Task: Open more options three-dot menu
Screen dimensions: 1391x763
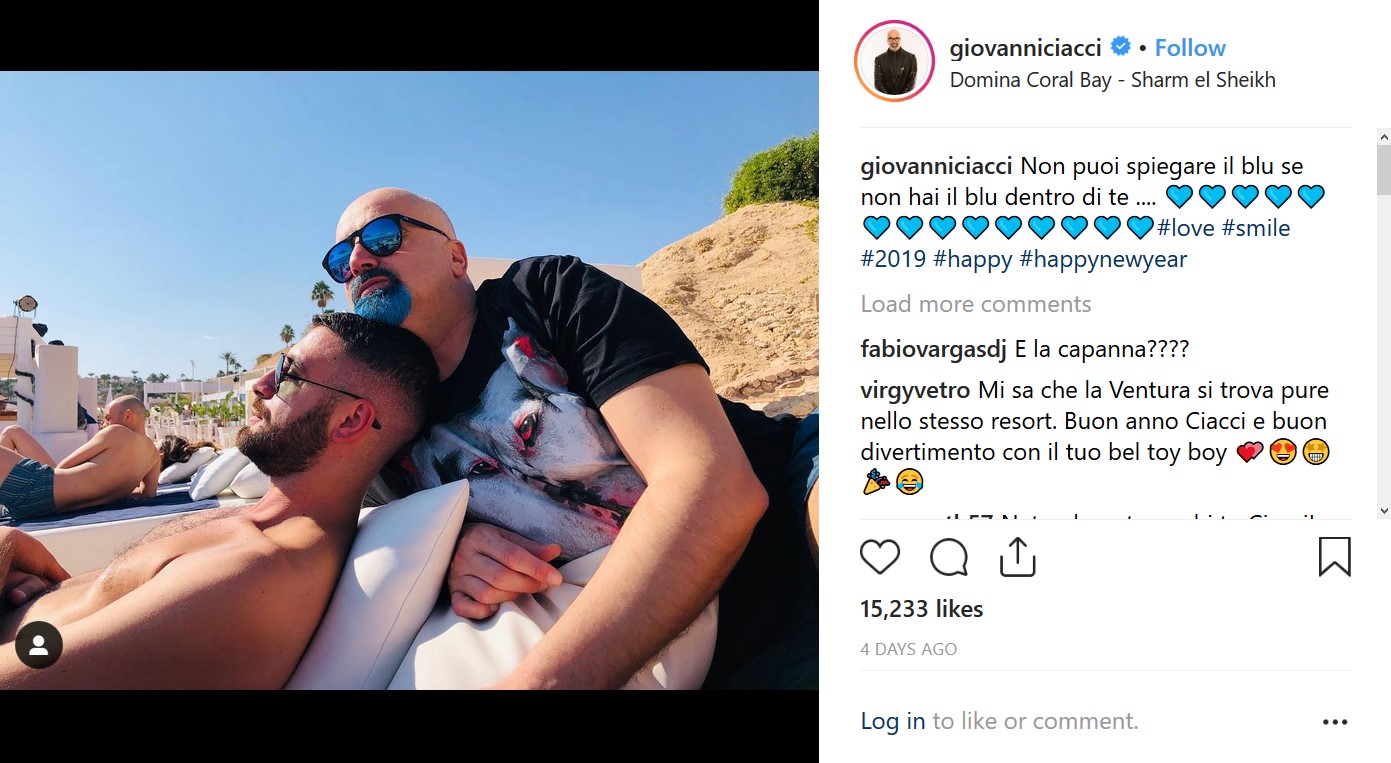Action: tap(1335, 721)
